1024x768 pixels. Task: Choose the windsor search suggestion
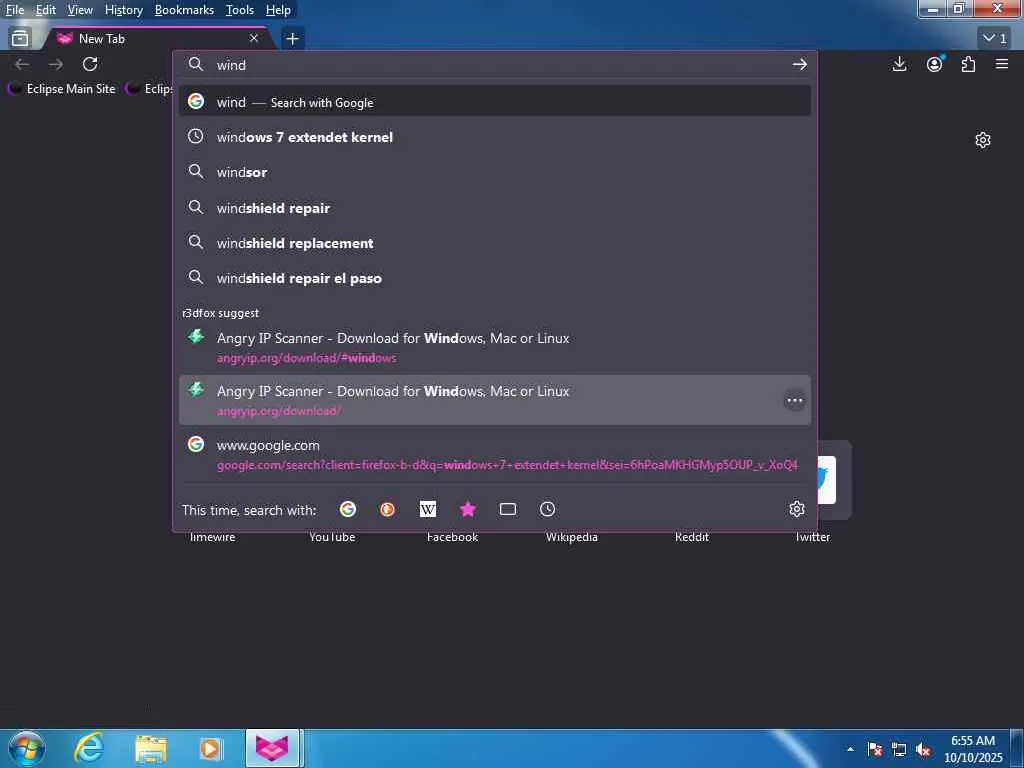coord(494,172)
